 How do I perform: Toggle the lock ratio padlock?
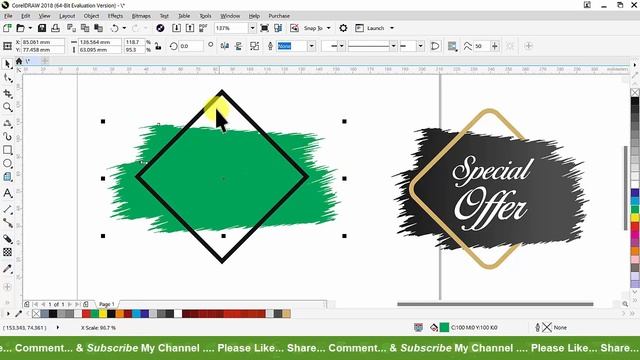click(x=158, y=46)
